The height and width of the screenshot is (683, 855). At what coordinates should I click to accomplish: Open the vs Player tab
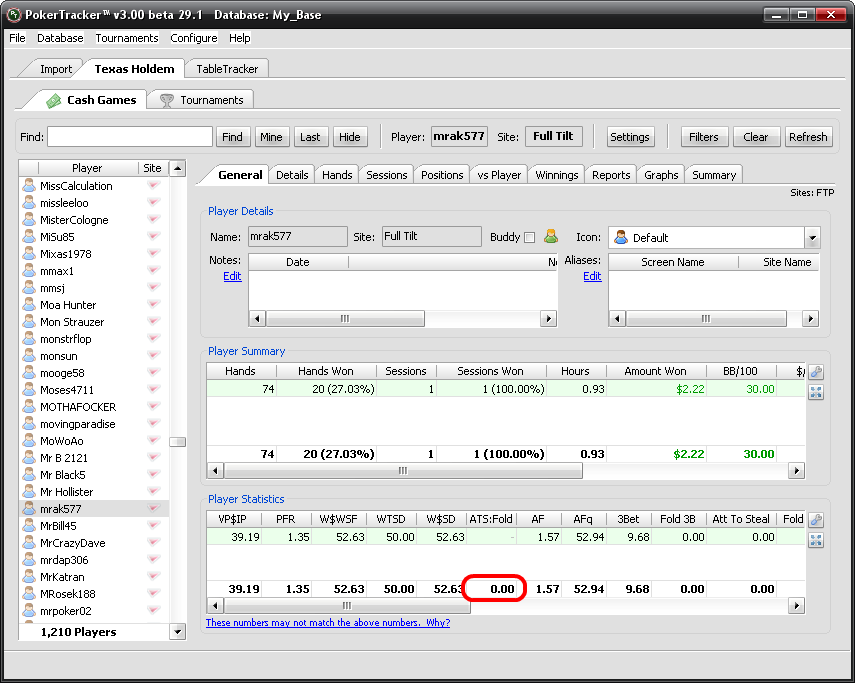[499, 175]
